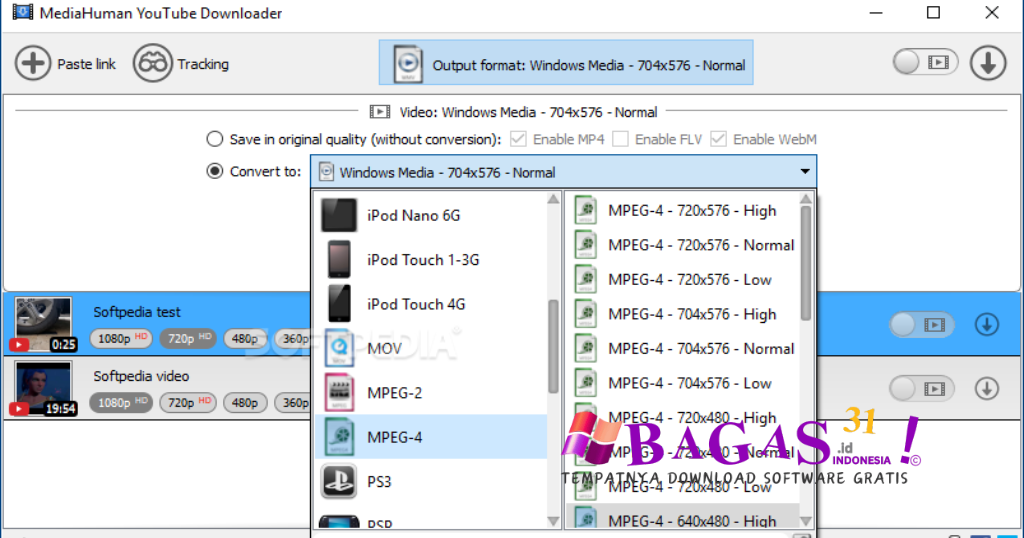Click the MPEG-2 clapperboard file icon
1024x538 pixels.
coord(339,392)
